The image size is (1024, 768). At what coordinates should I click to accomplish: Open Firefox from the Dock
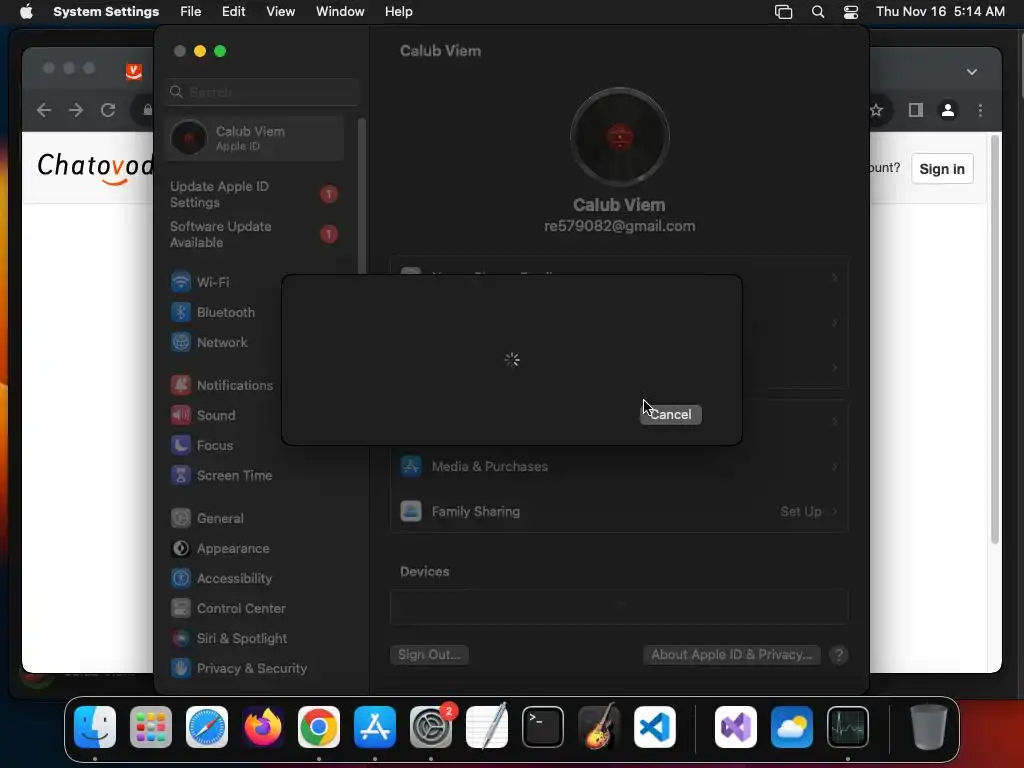coord(263,727)
